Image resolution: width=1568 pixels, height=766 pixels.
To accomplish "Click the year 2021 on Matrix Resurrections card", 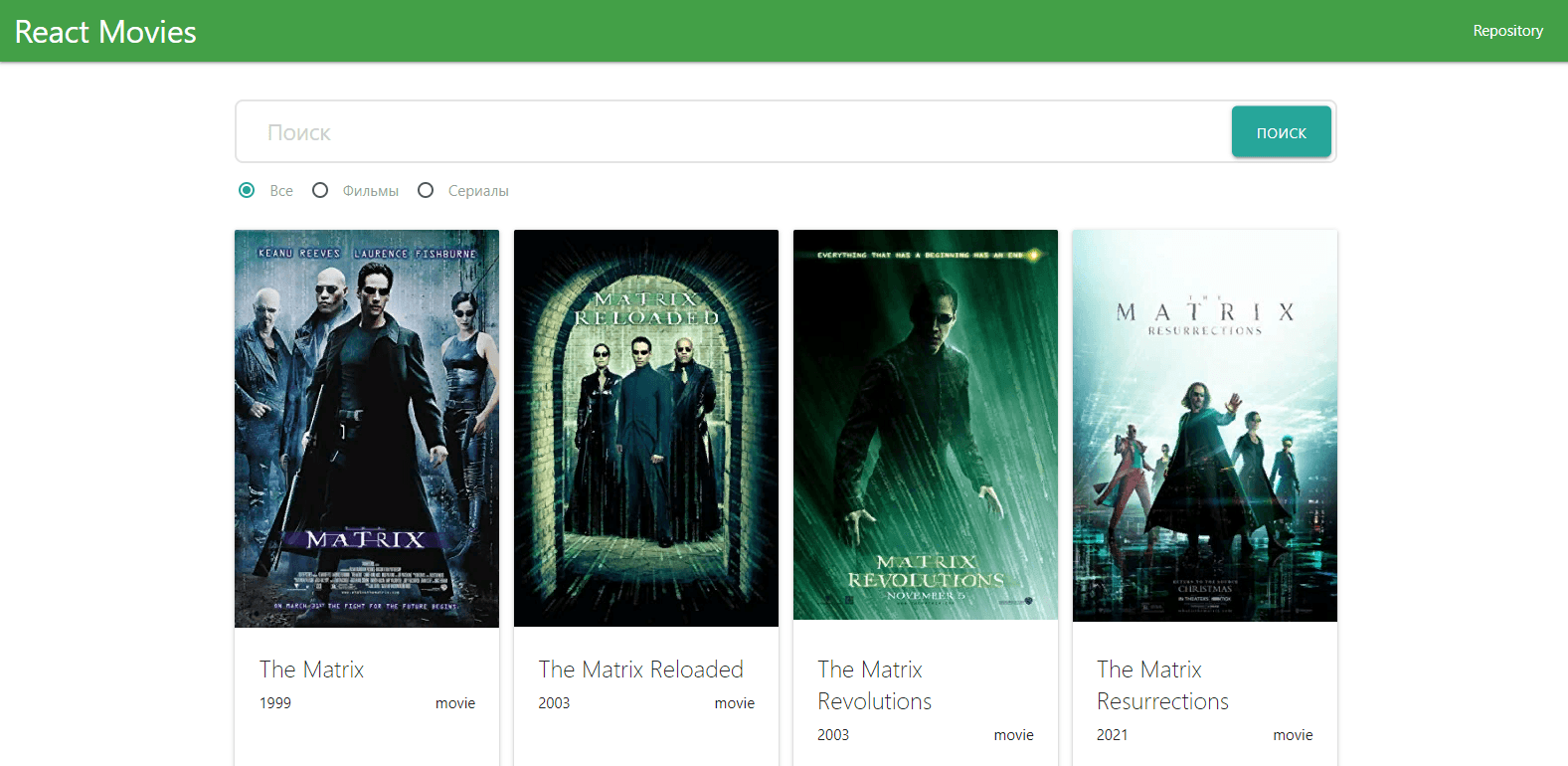I will (1113, 735).
